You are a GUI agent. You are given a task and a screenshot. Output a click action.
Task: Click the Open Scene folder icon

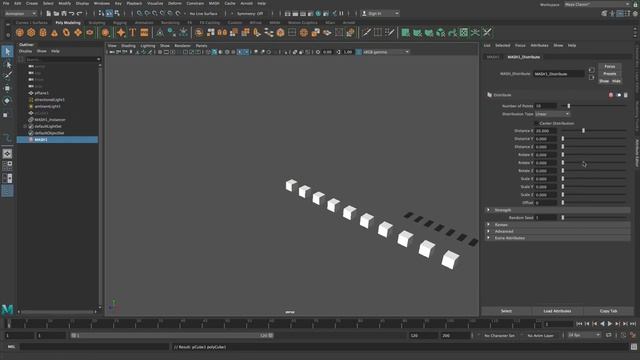pos(56,13)
